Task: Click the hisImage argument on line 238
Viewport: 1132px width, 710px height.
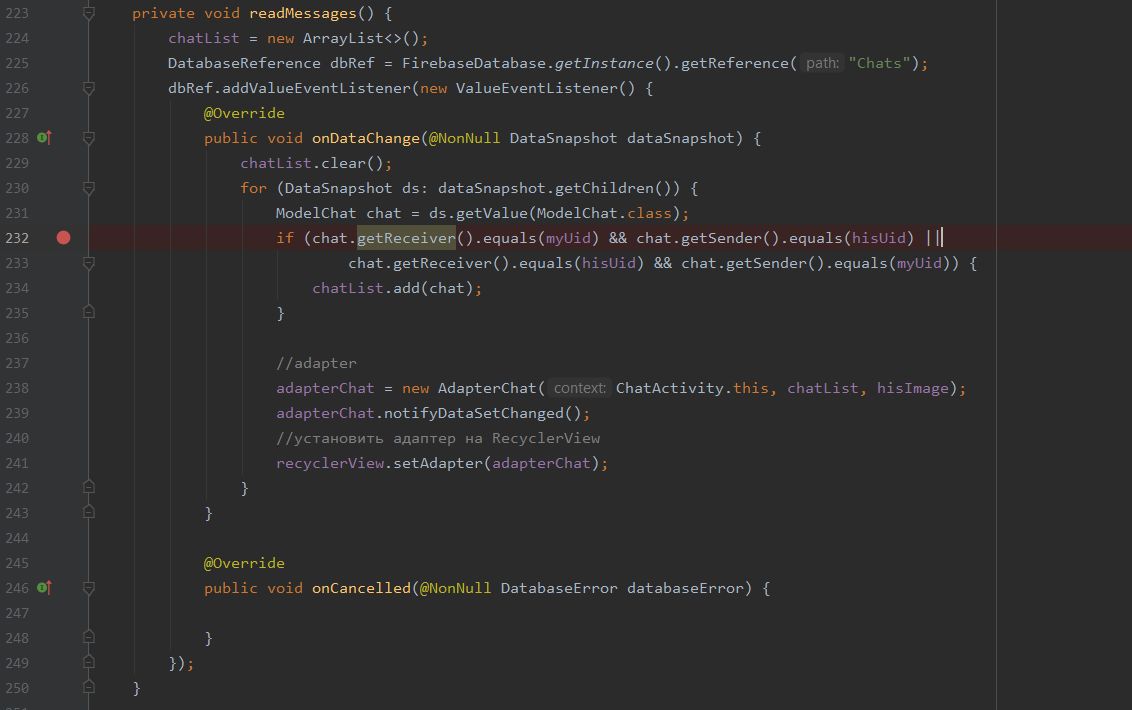Action: [x=913, y=388]
